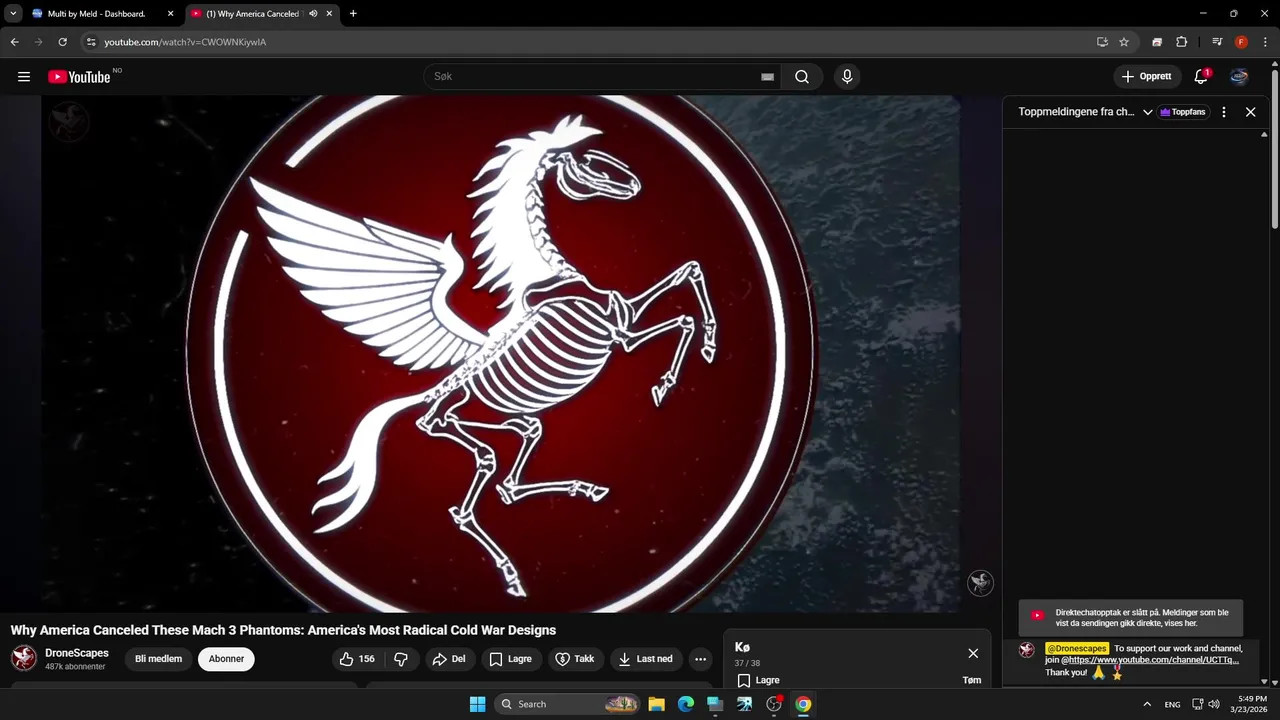Click the channel watermark on the video
Image resolution: width=1280 pixels, height=720 pixels.
tap(980, 582)
